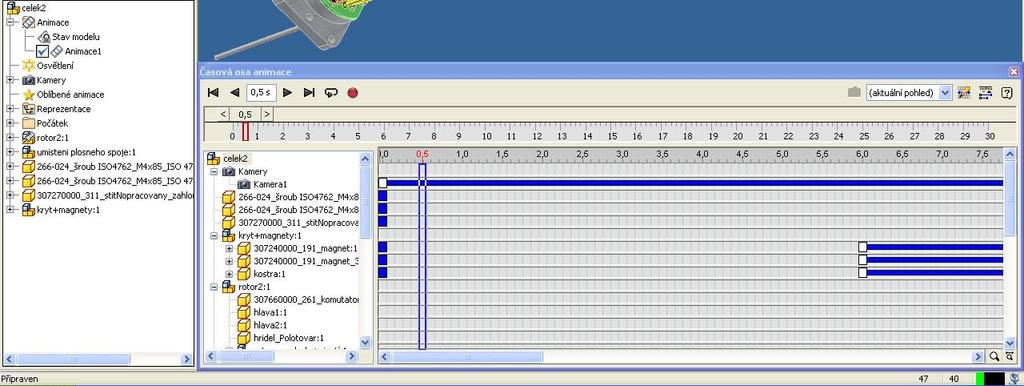Play animation in reverse

[x=235, y=93]
